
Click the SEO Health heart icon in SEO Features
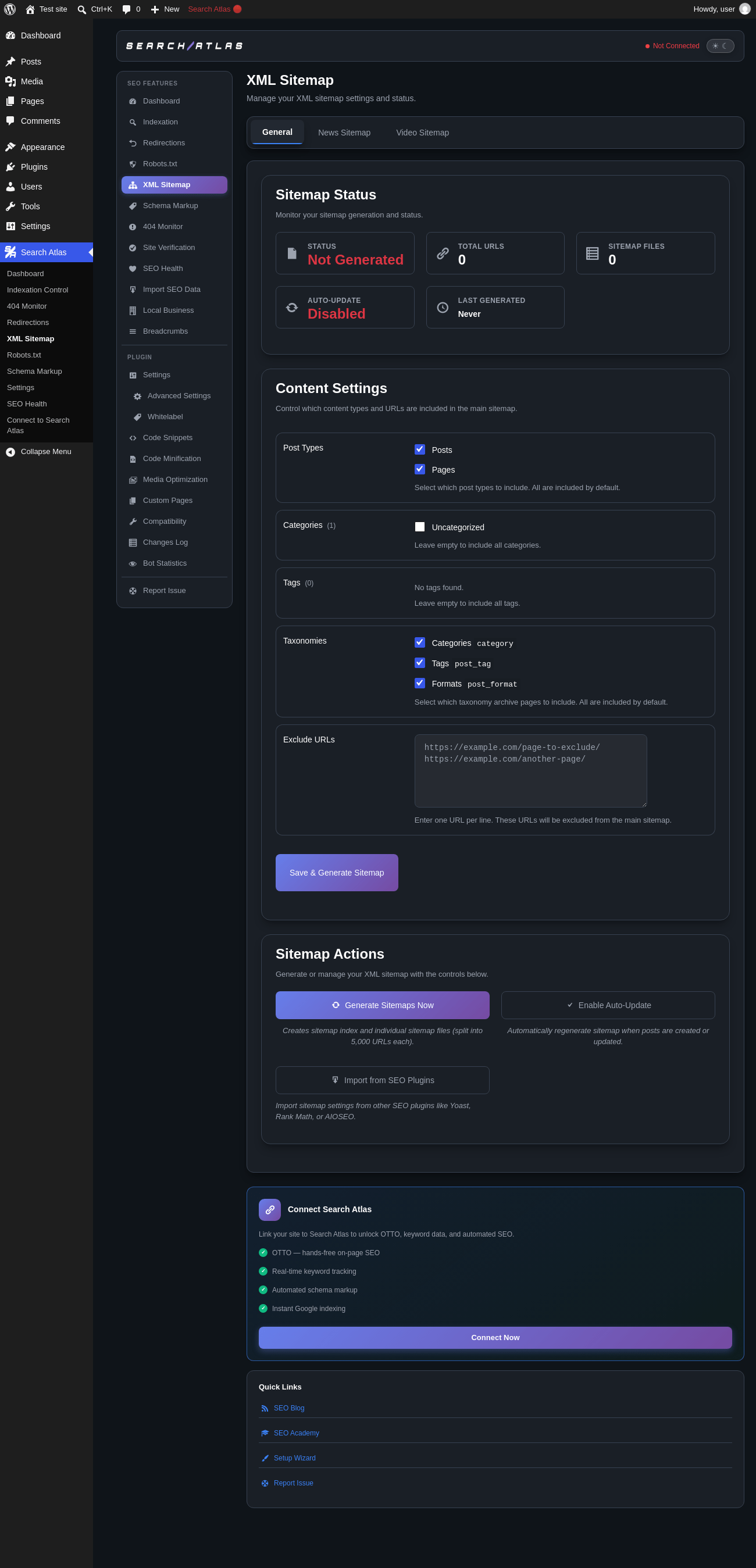(x=133, y=269)
